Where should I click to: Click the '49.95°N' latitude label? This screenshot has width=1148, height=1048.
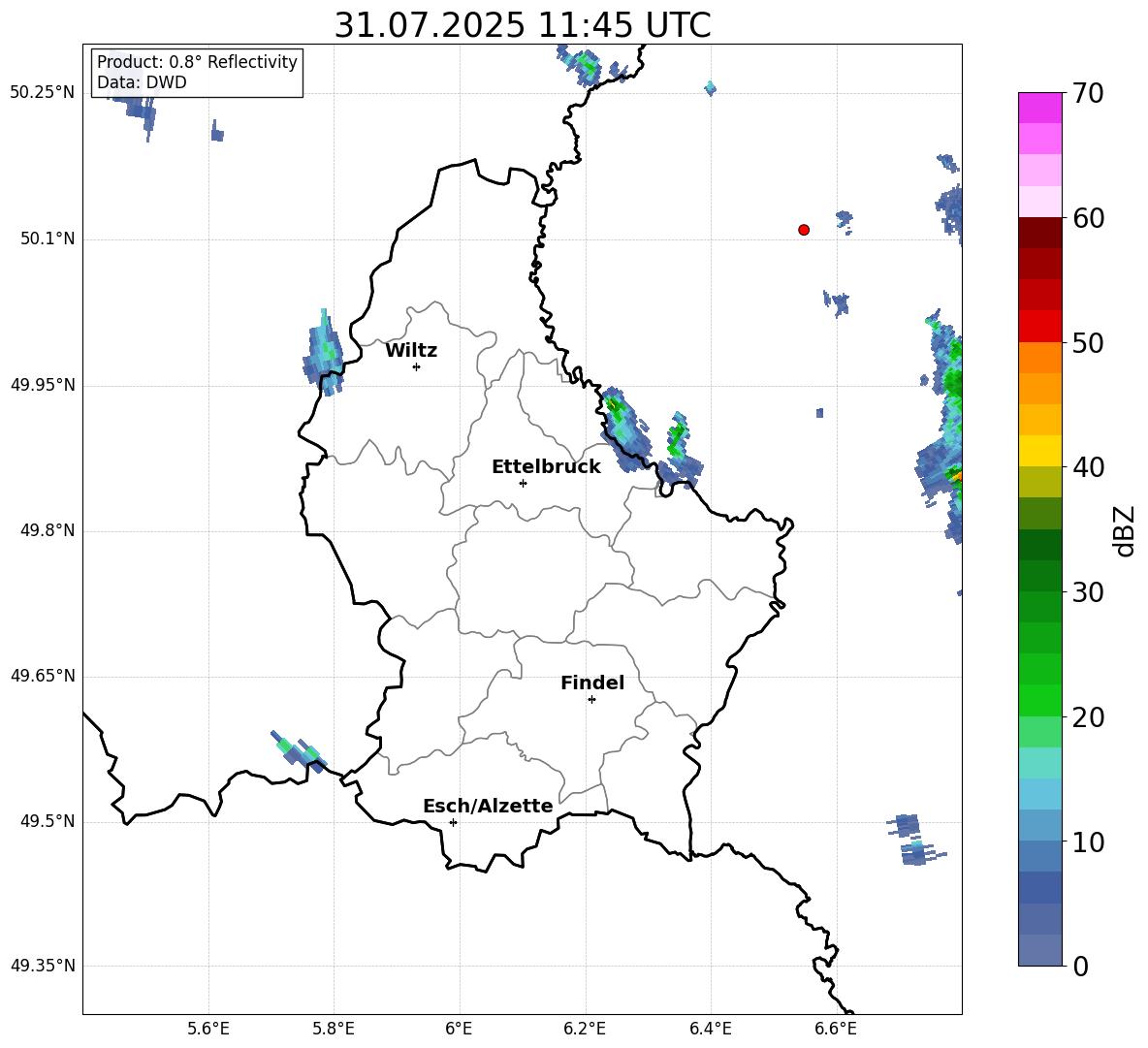pyautogui.click(x=43, y=385)
